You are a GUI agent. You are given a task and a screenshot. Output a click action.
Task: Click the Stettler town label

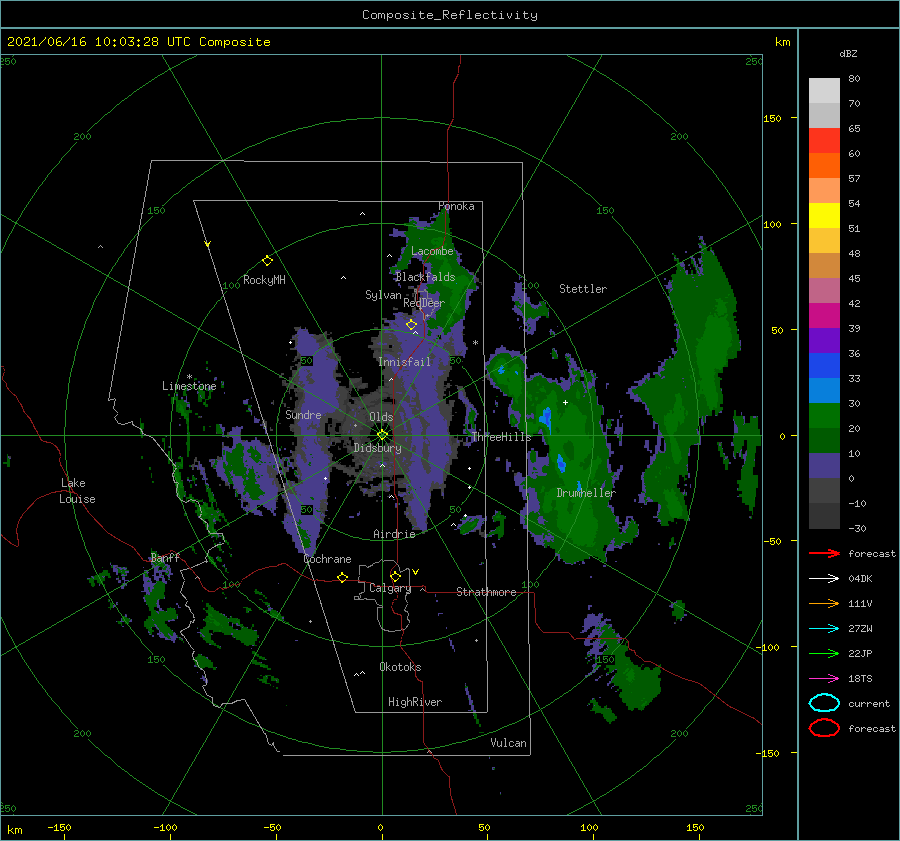point(583,289)
